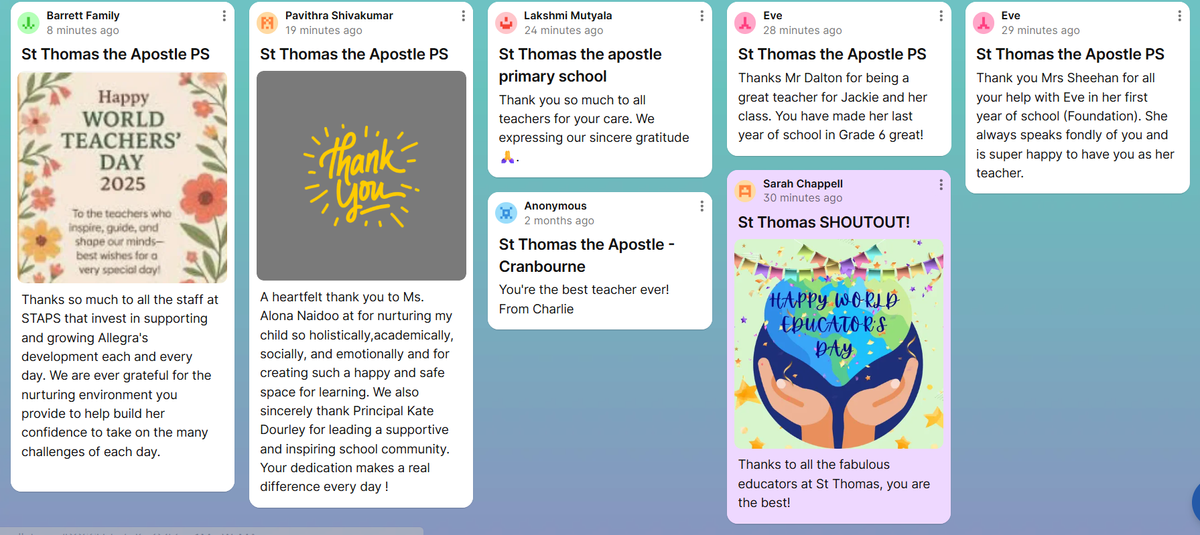Click Lakshmi Mutyala's red avatar icon
The height and width of the screenshot is (535, 1200).
point(506,22)
